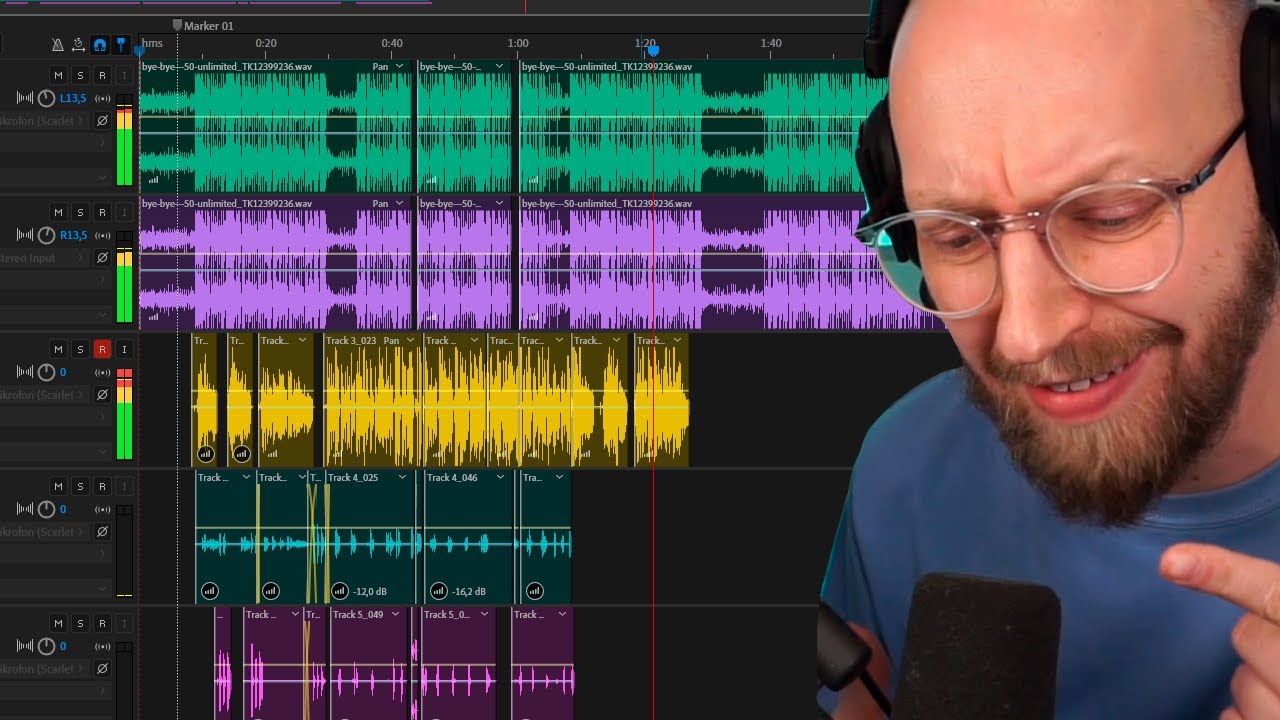Enable snapping with the magnet icon
Screen dimensions: 1280x720
point(100,44)
